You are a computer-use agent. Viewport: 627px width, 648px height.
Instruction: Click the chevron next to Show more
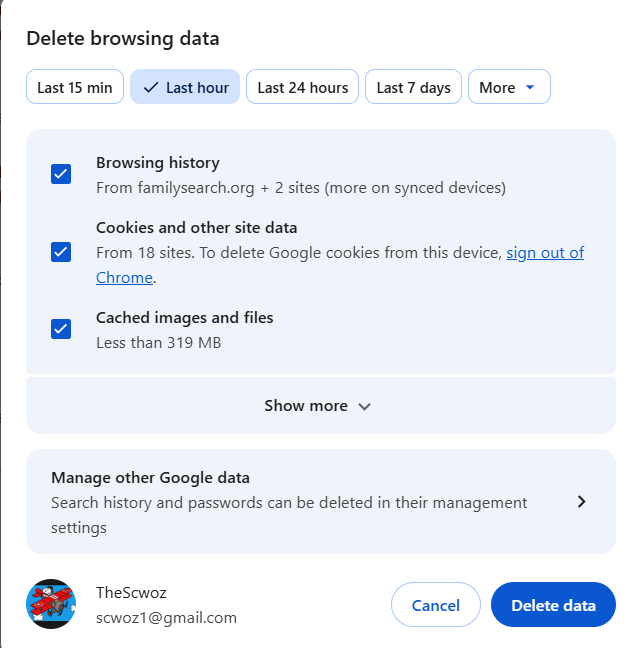click(x=365, y=407)
